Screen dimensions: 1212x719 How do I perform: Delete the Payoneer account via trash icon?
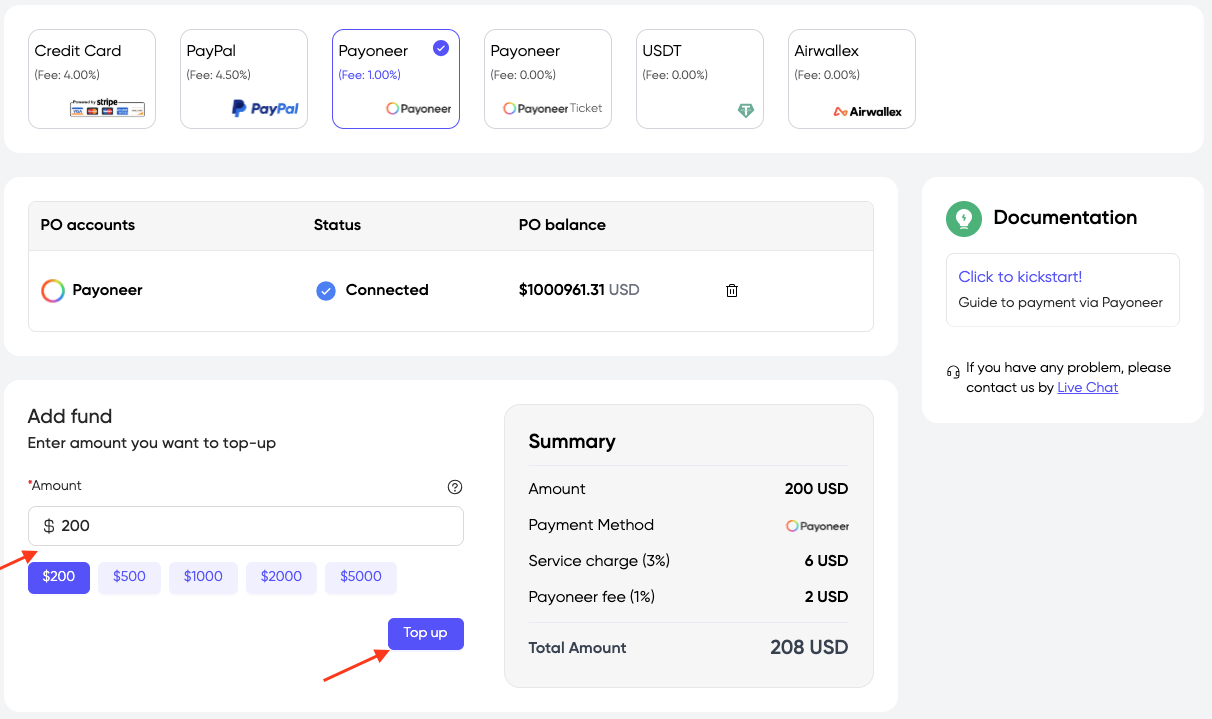tap(731, 290)
